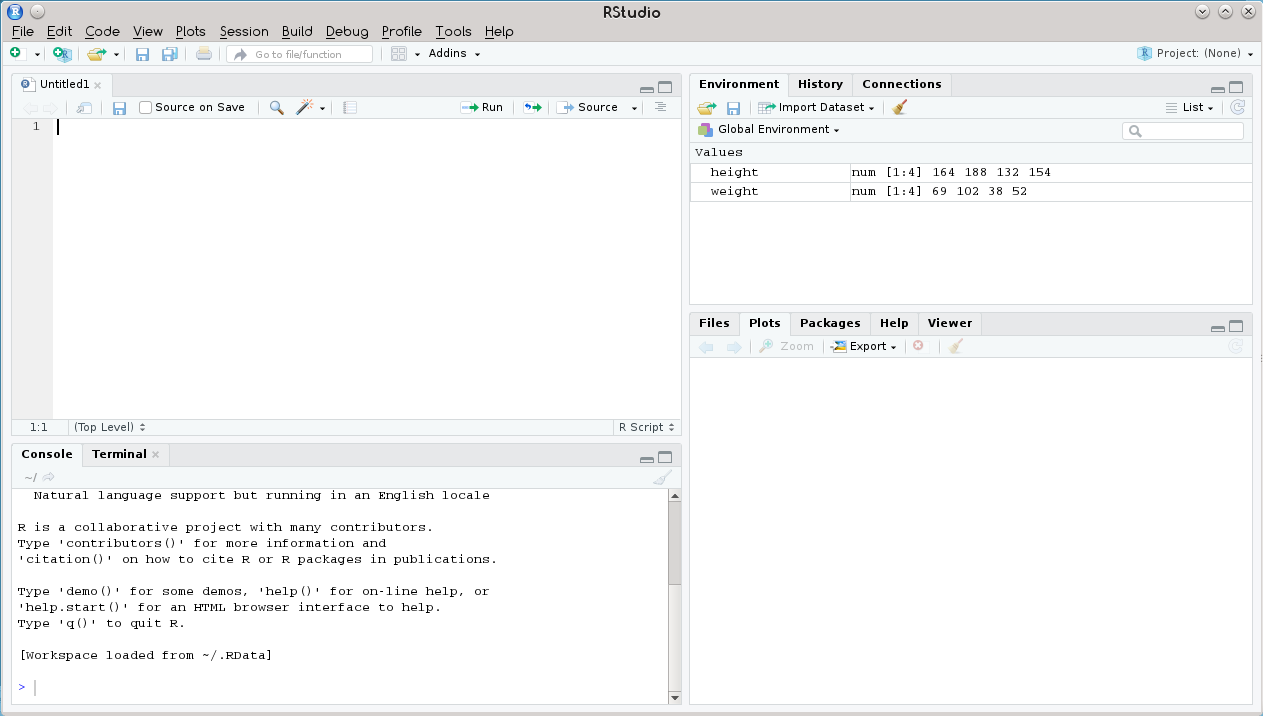Switch to the Packages tab
The width and height of the screenshot is (1263, 716).
coord(830,323)
